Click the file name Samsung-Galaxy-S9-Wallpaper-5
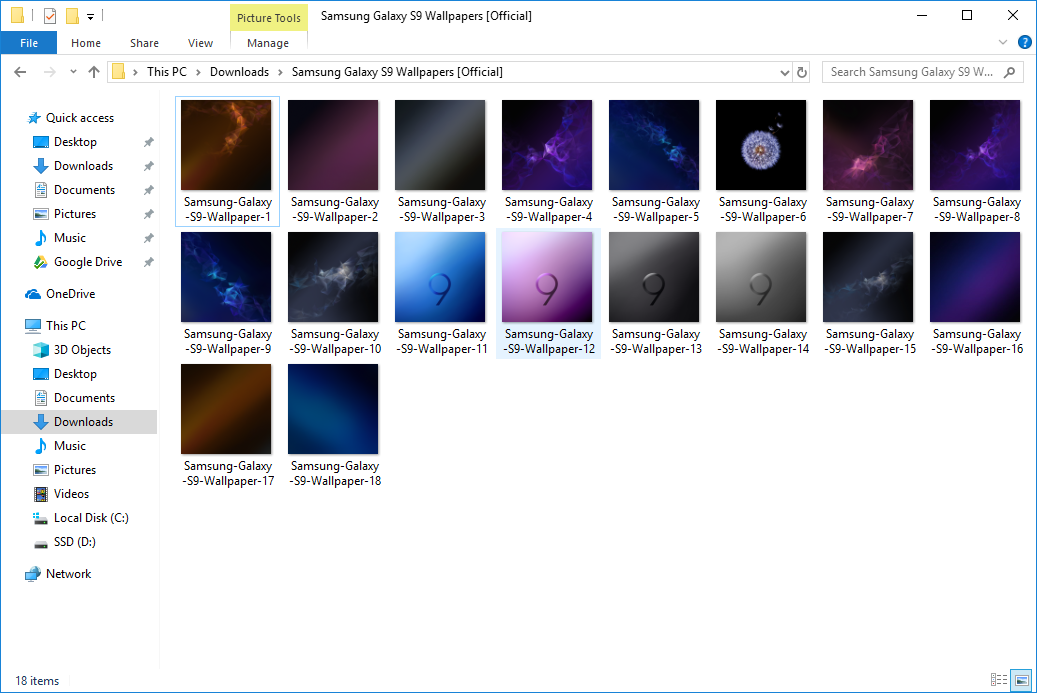Screen dimensions: 1037x693 [655, 210]
